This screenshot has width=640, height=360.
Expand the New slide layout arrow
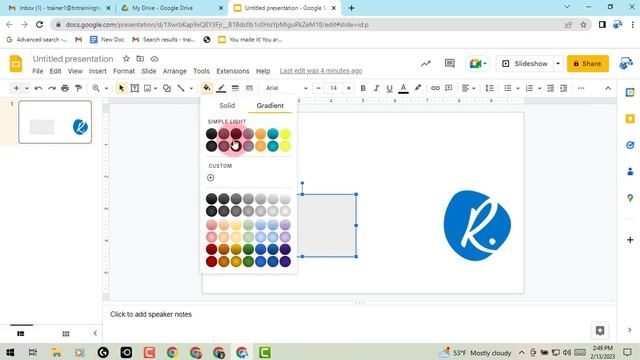tap(27, 88)
